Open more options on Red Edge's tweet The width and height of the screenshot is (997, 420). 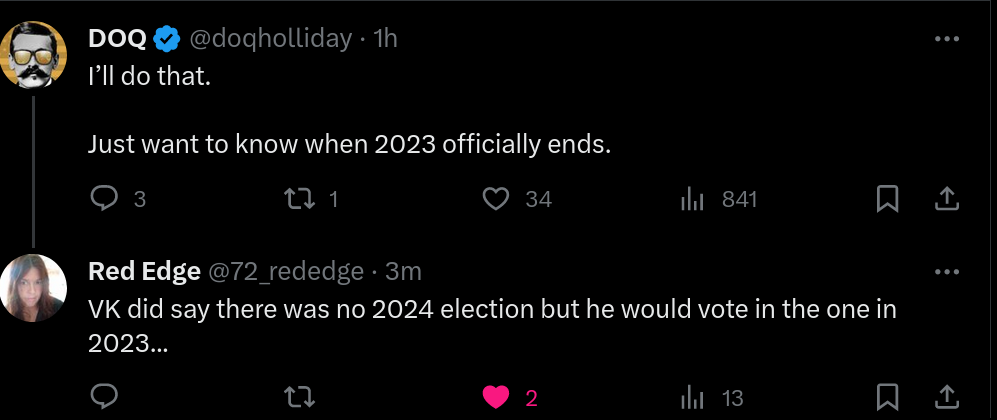pyautogui.click(x=946, y=271)
